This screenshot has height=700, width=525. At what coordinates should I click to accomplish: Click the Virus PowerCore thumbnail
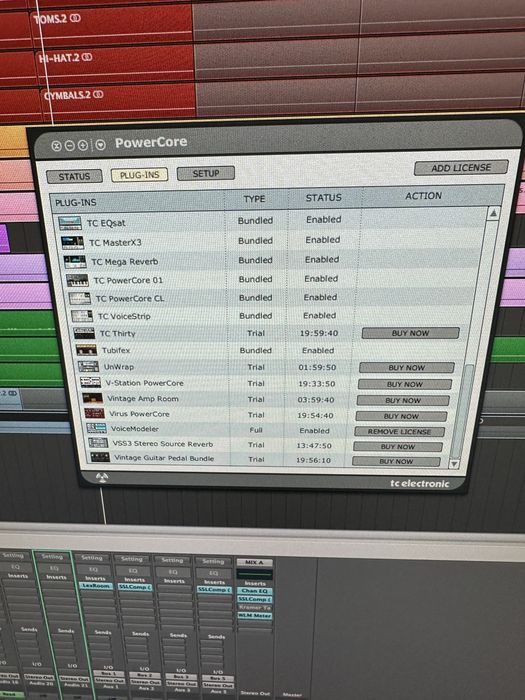point(95,413)
